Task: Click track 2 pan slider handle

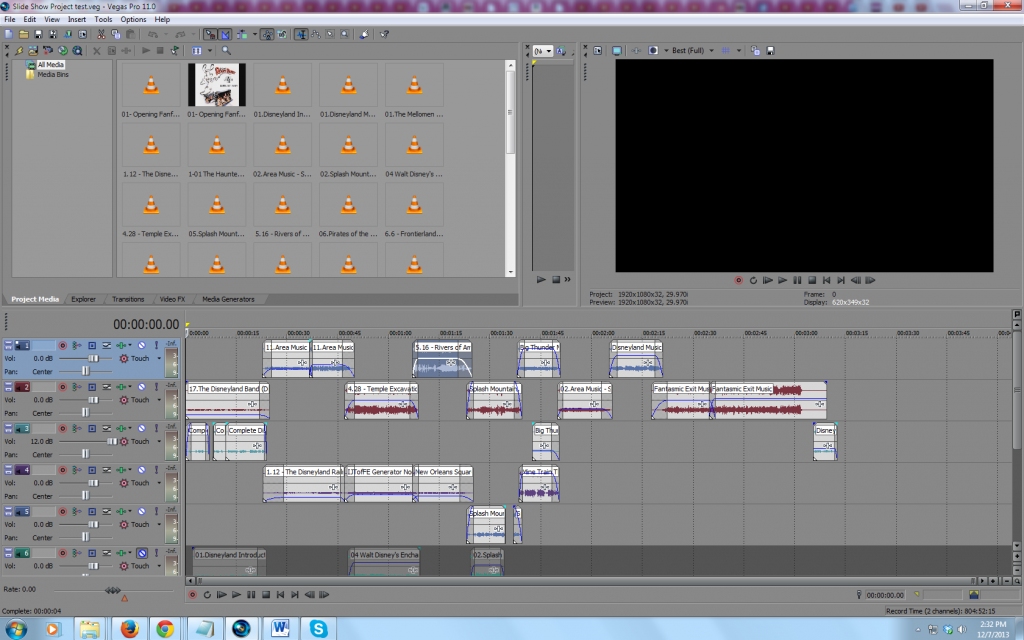Action: point(85,413)
